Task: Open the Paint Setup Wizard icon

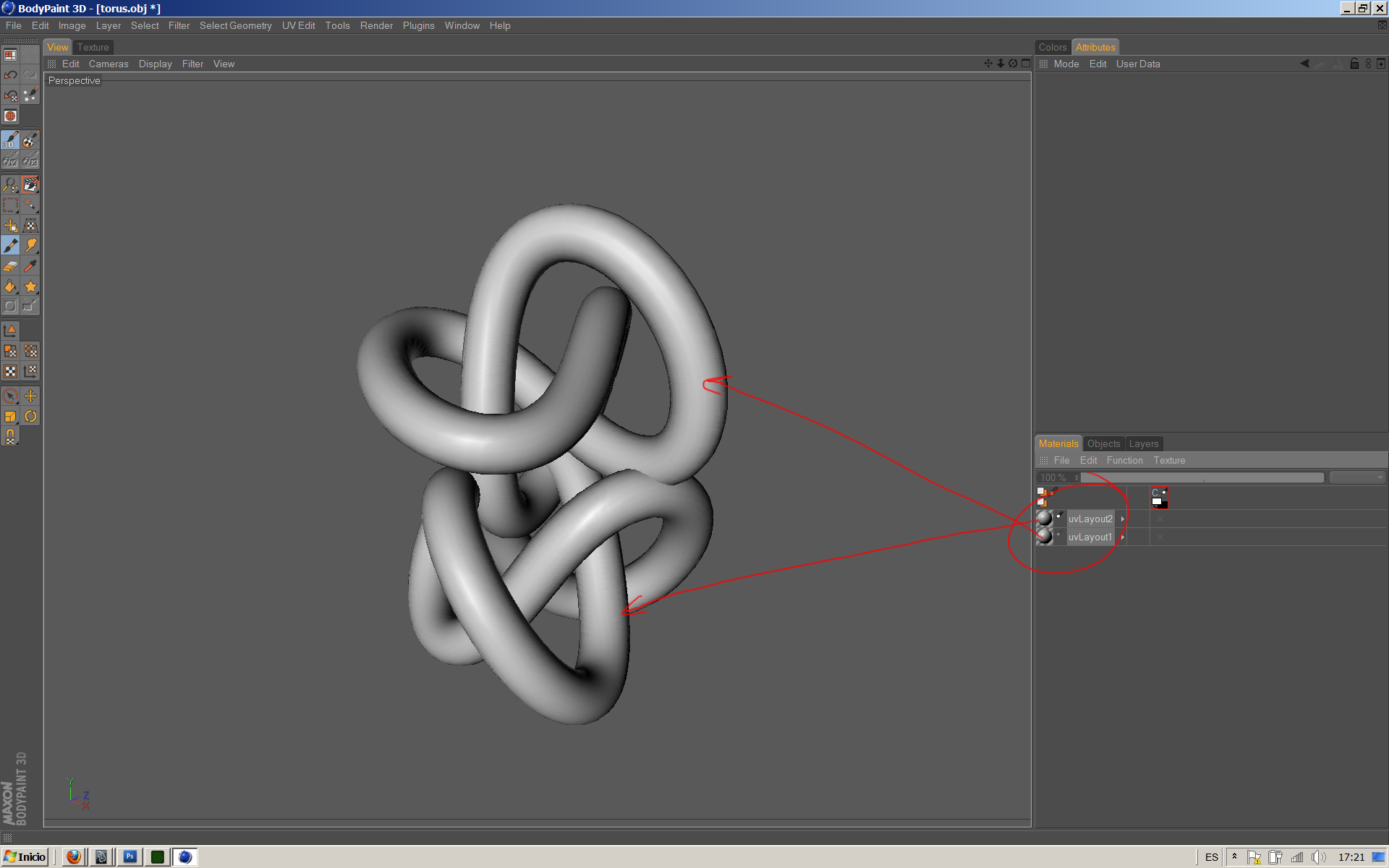Action: tap(30, 95)
